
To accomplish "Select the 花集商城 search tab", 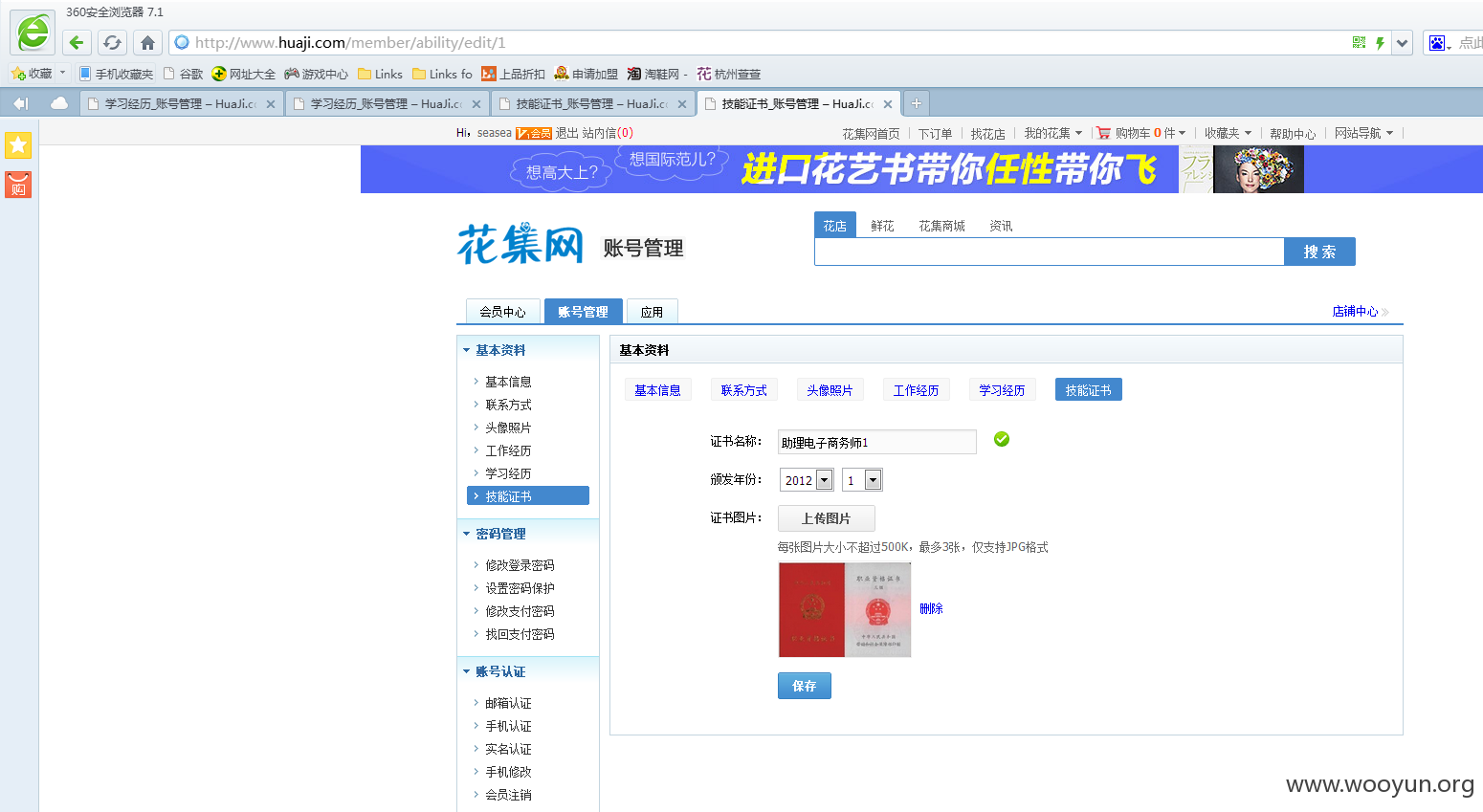I will [x=941, y=226].
